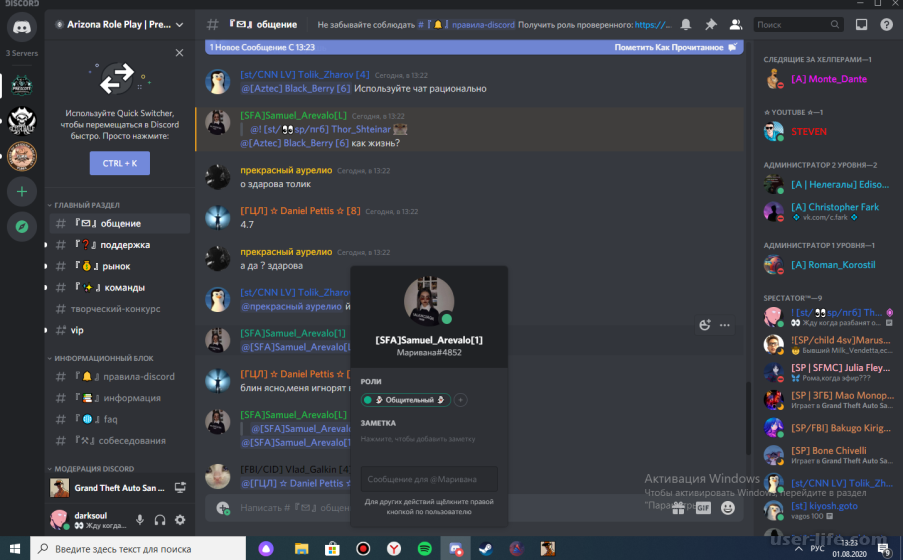Click member [st] kiyosh.goto
This screenshot has width=903, height=560.
pyautogui.click(x=828, y=510)
